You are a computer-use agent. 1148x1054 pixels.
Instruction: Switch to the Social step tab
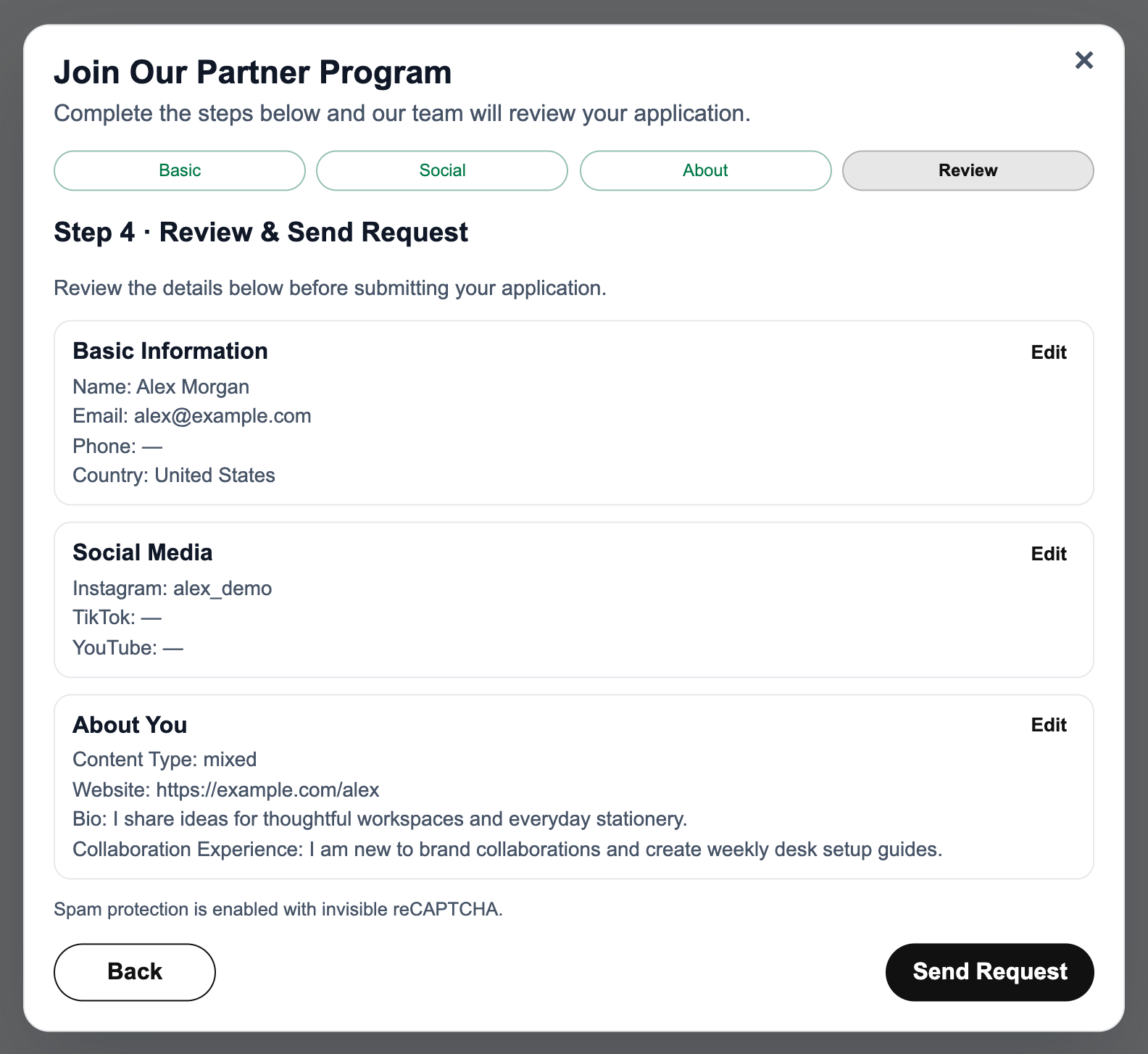click(442, 170)
